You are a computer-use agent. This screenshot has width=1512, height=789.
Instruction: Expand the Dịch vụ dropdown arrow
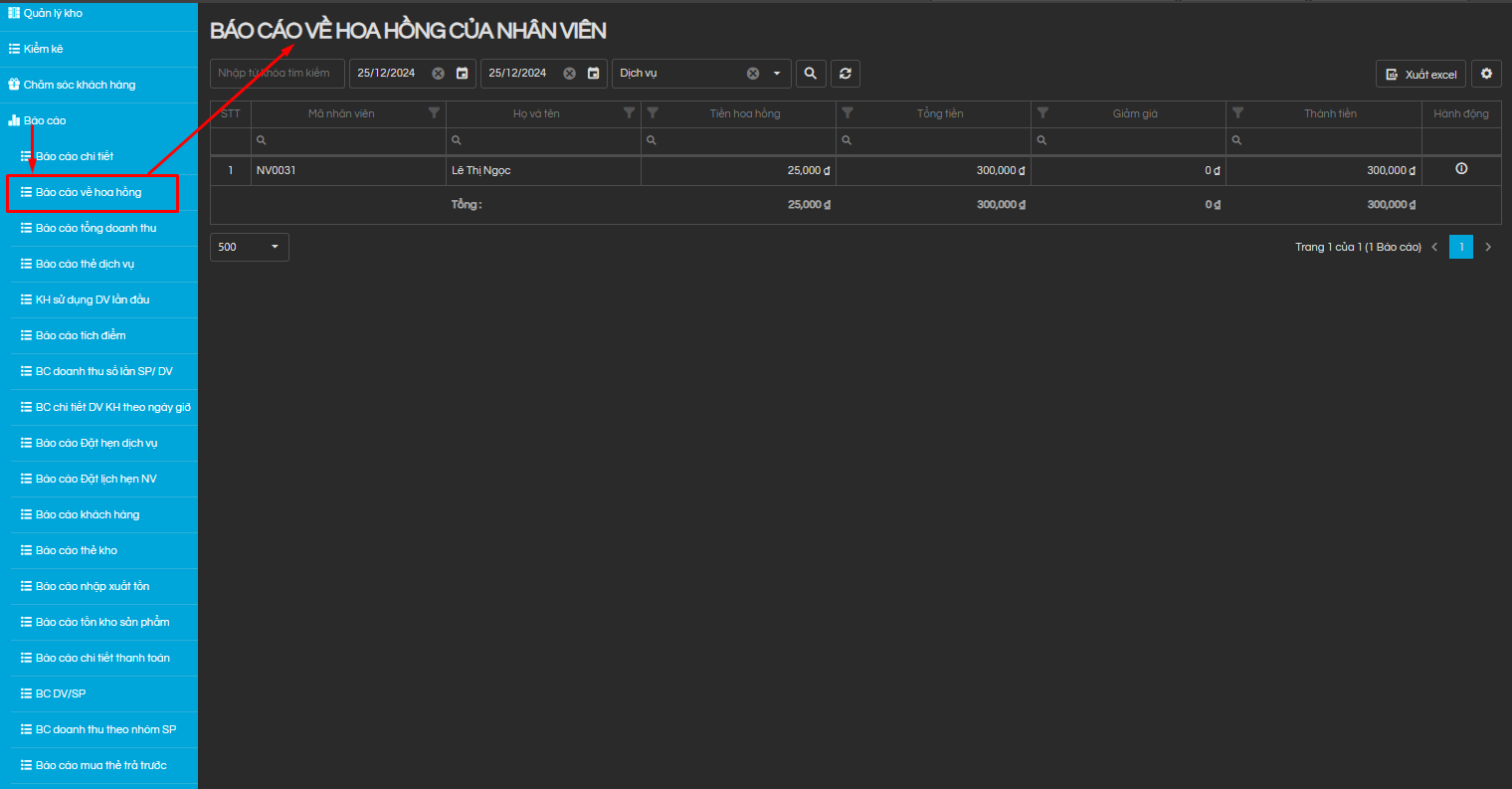tap(777, 74)
